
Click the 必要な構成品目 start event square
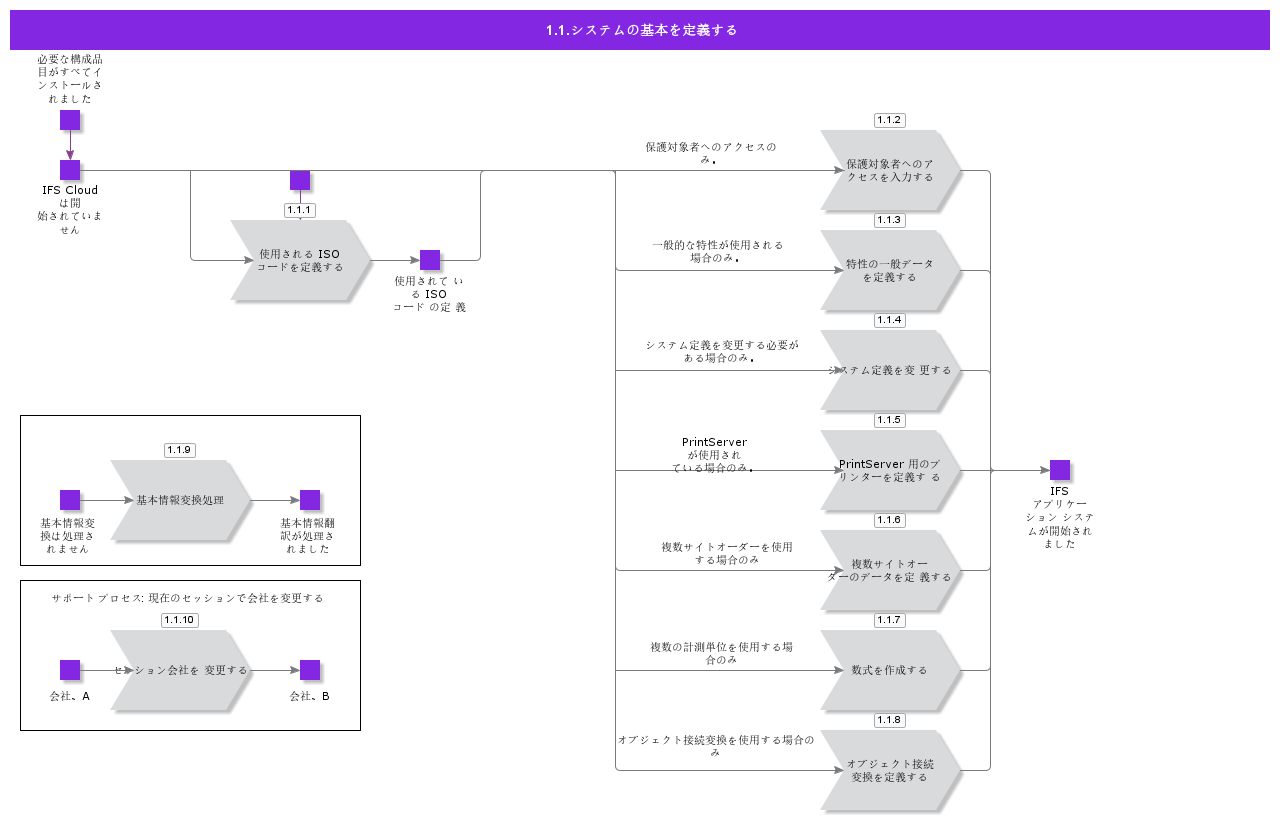tap(70, 120)
